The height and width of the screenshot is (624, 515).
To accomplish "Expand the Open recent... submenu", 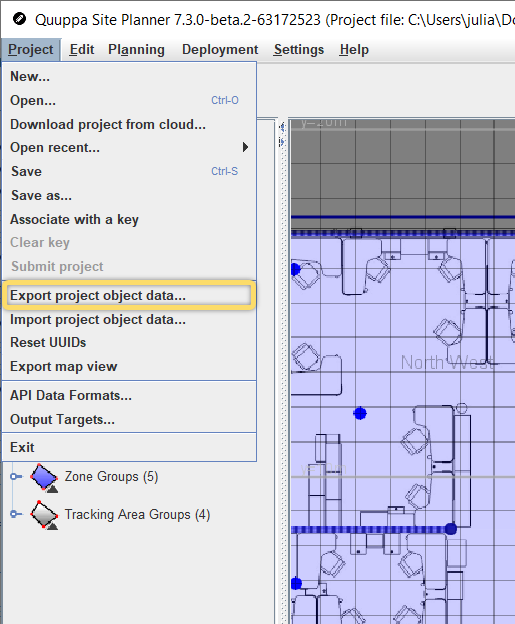I will pos(129,148).
